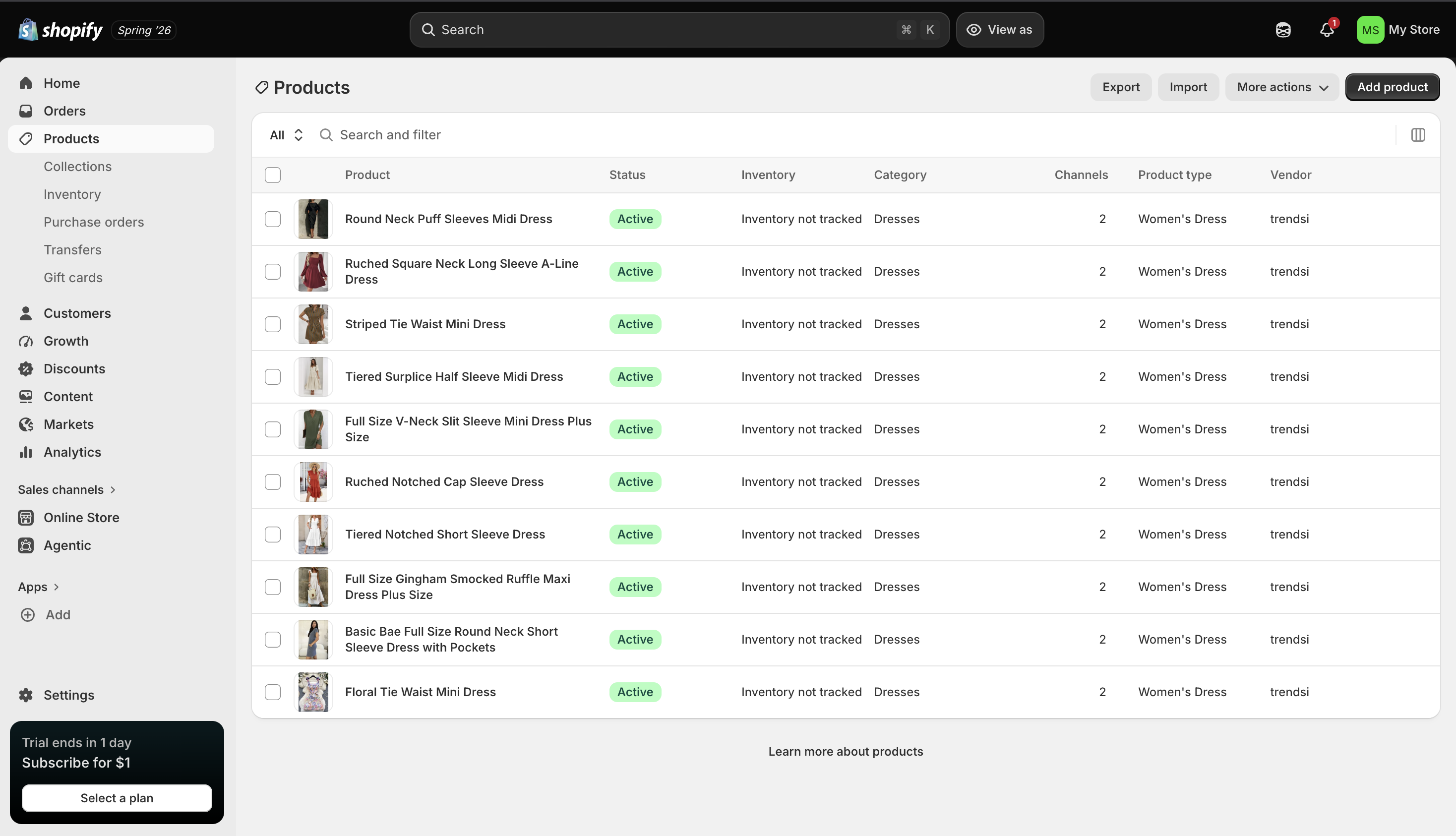Select Striped Tie Waist Mini Dress checkbox
The width and height of the screenshot is (1456, 836).
pos(273,324)
